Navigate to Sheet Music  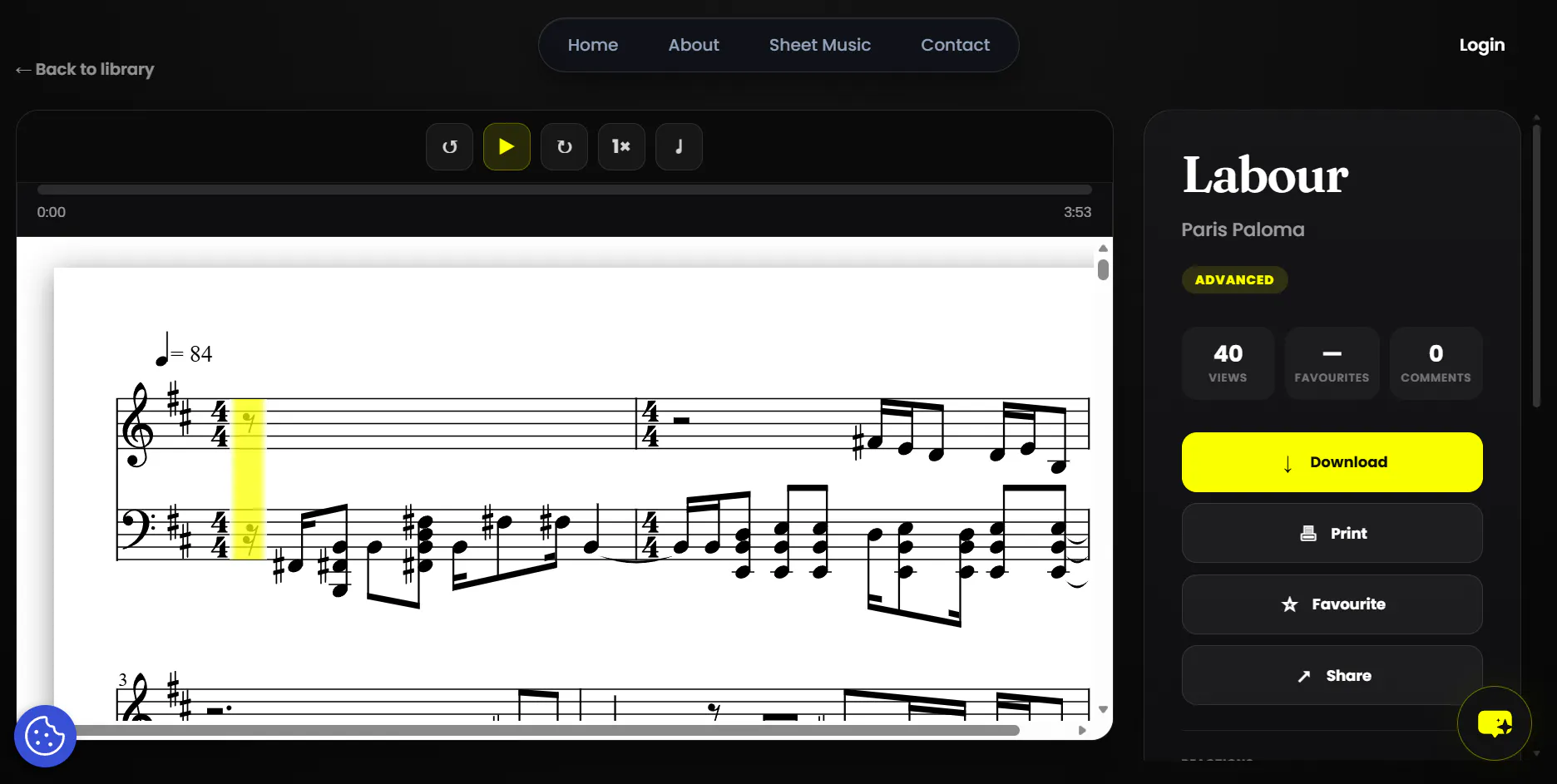pos(820,45)
